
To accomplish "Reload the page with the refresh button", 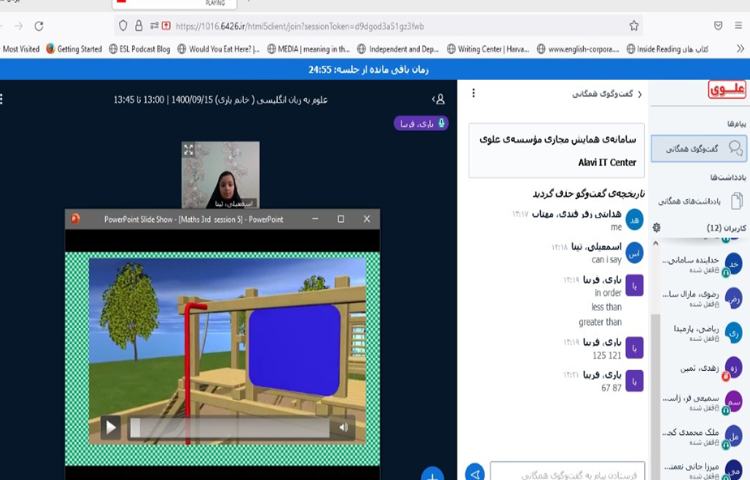I will point(39,26).
